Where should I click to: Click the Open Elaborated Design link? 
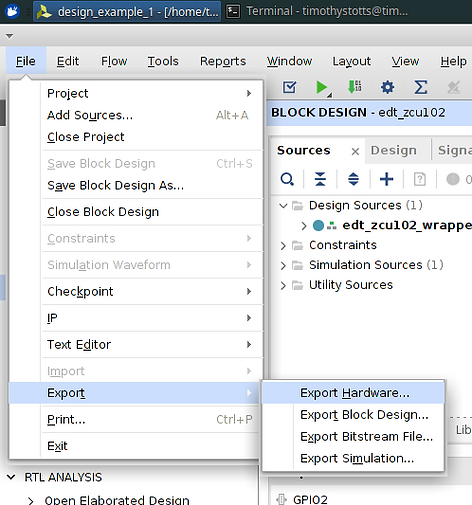(117, 500)
